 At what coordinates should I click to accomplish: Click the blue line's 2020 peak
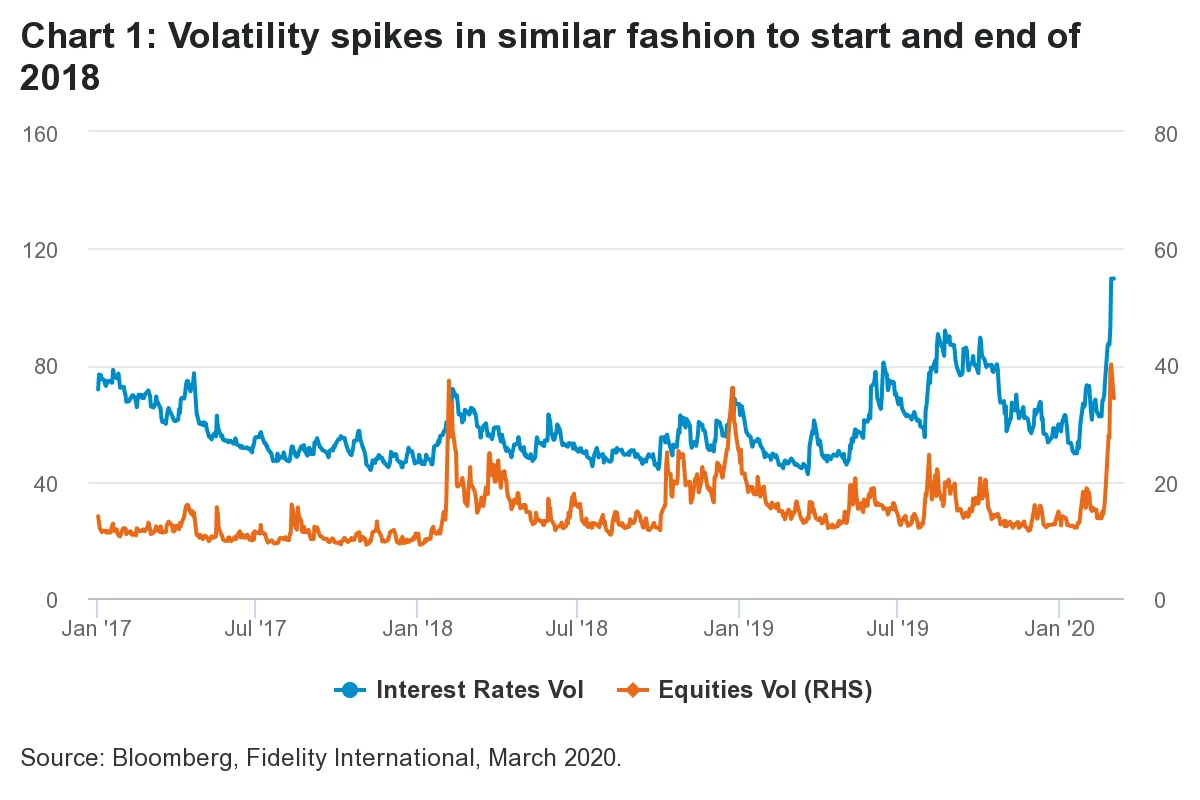1112,279
